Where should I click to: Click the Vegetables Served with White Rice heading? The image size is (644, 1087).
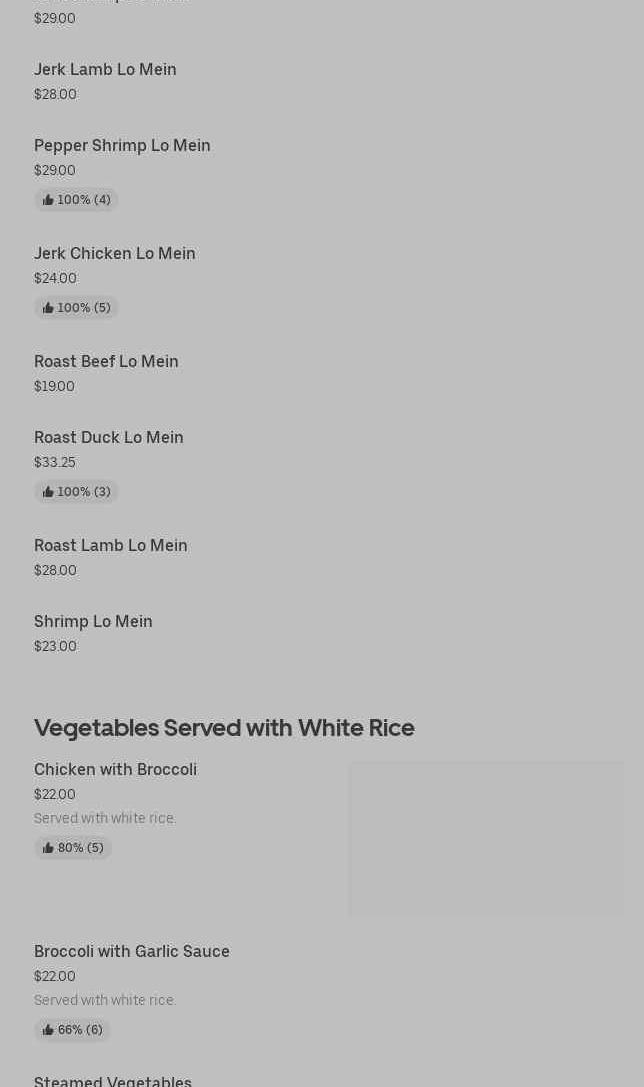(224, 728)
